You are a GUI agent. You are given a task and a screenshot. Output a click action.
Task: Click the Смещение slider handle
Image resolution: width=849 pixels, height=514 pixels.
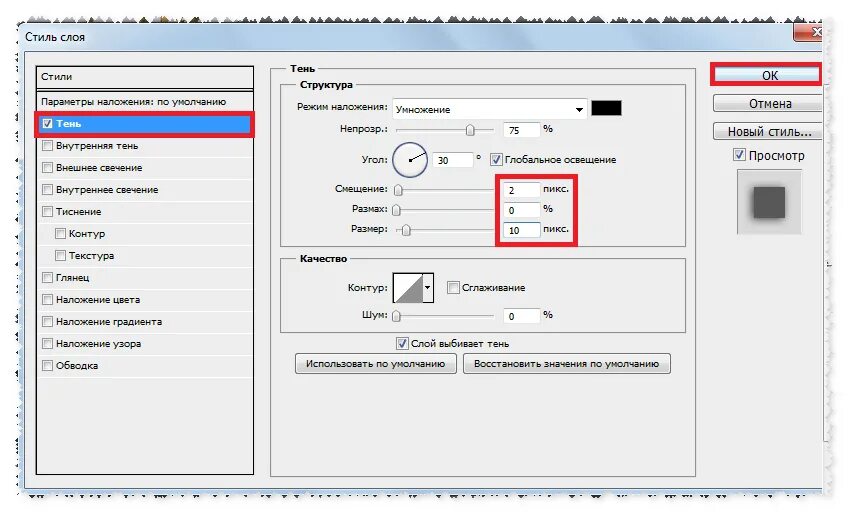pyautogui.click(x=399, y=190)
